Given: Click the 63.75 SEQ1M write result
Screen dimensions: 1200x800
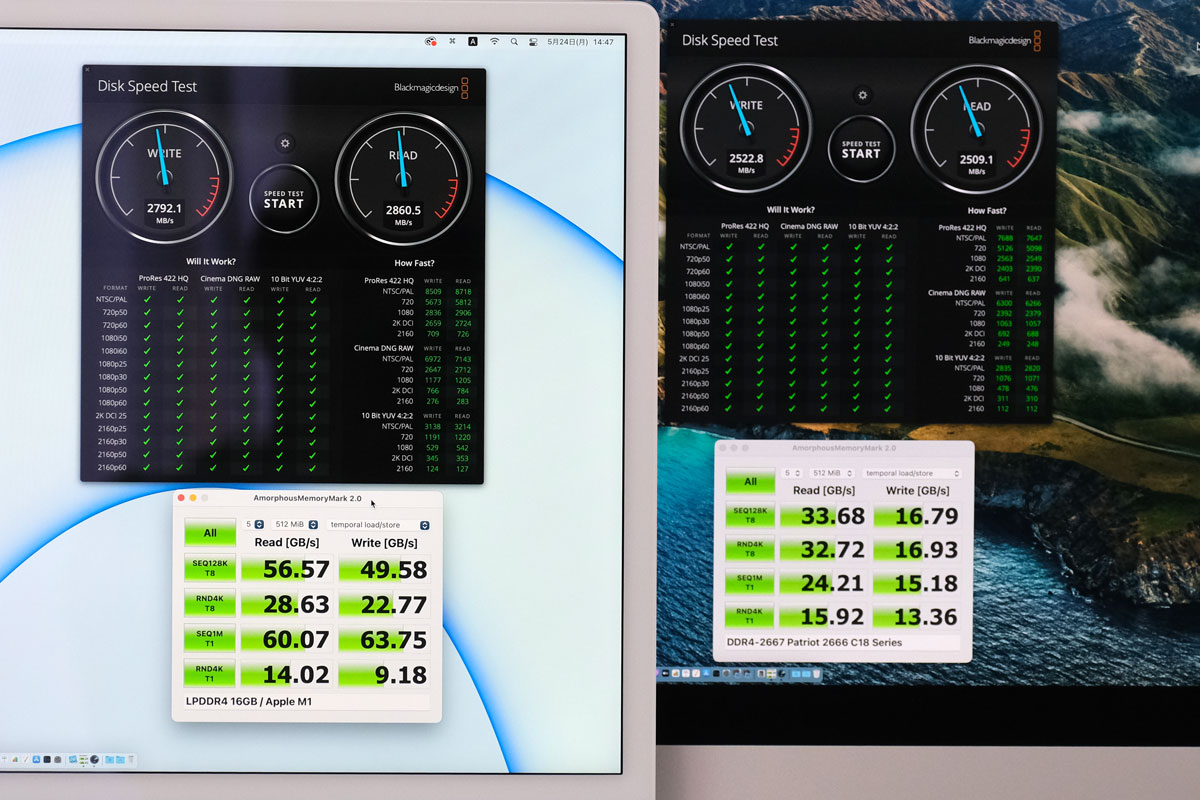Looking at the screenshot, I should [x=385, y=639].
